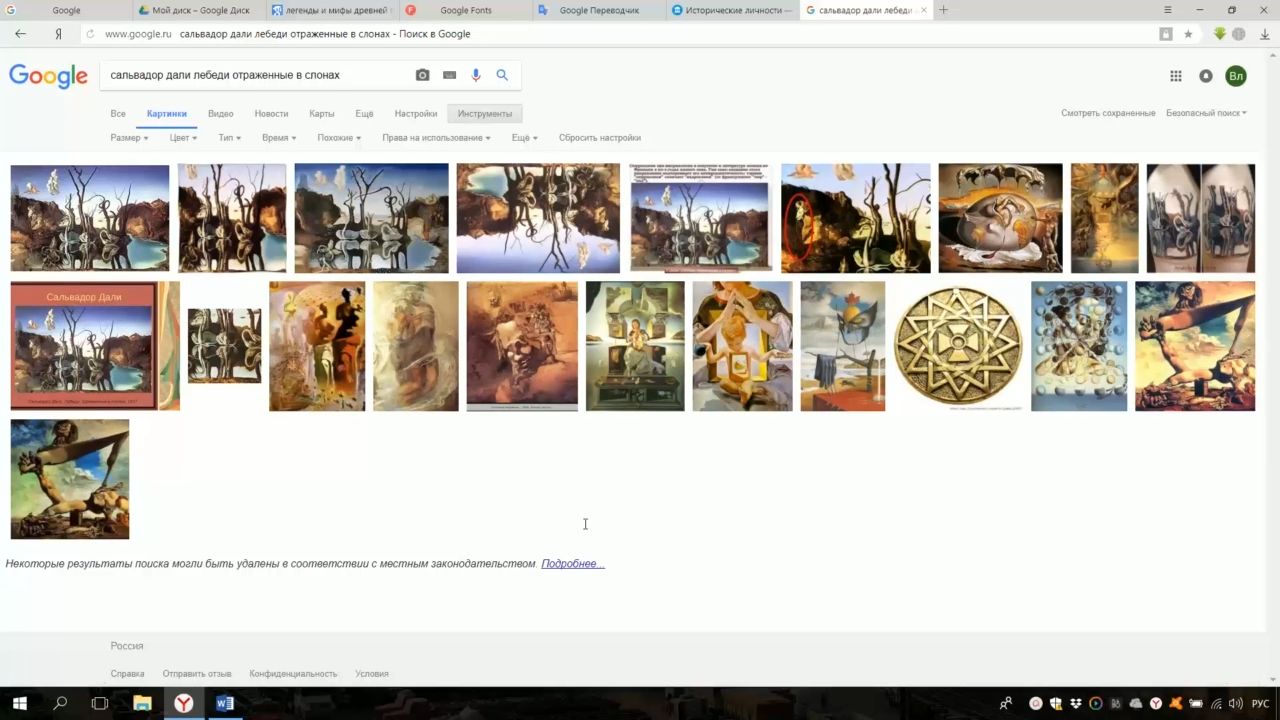Click inside the Google search field
Viewport: 1280px width, 720px height.
click(255, 75)
